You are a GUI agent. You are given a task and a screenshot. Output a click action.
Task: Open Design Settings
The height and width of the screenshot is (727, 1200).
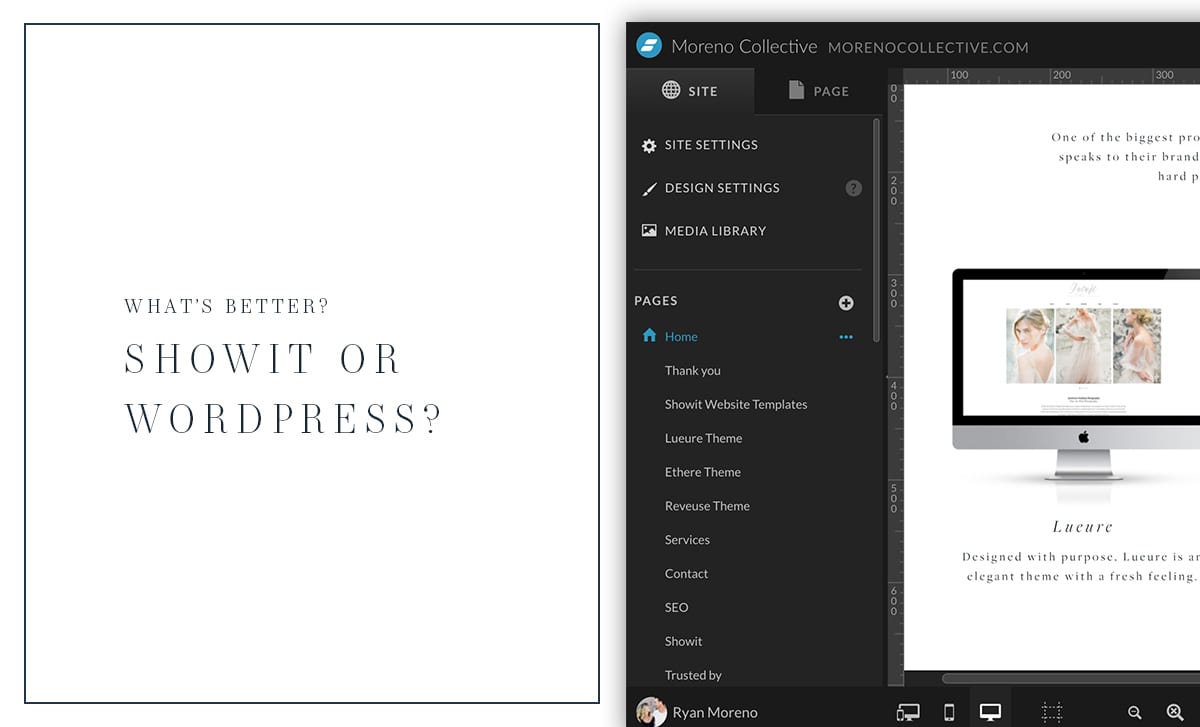[721, 188]
